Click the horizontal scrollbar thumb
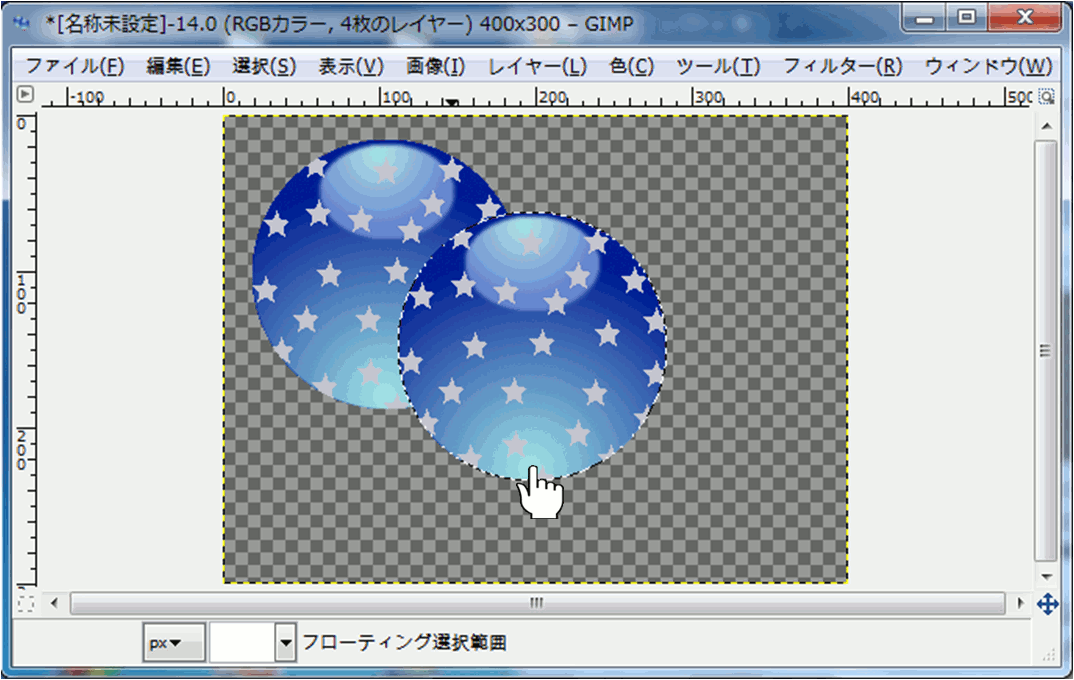This screenshot has width=1074, height=680. (x=537, y=603)
